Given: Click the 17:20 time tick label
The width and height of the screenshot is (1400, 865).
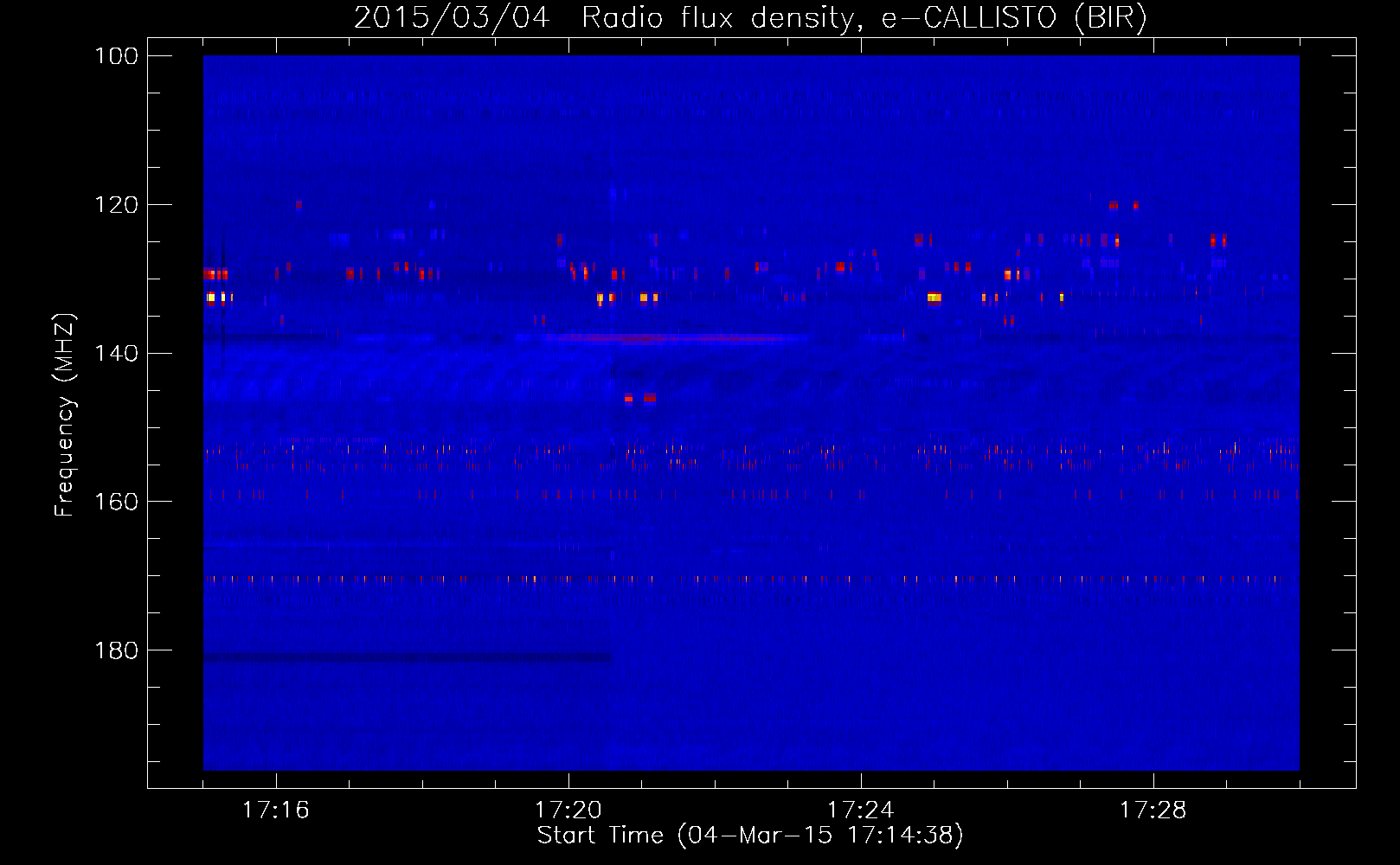Looking at the screenshot, I should coord(568,811).
